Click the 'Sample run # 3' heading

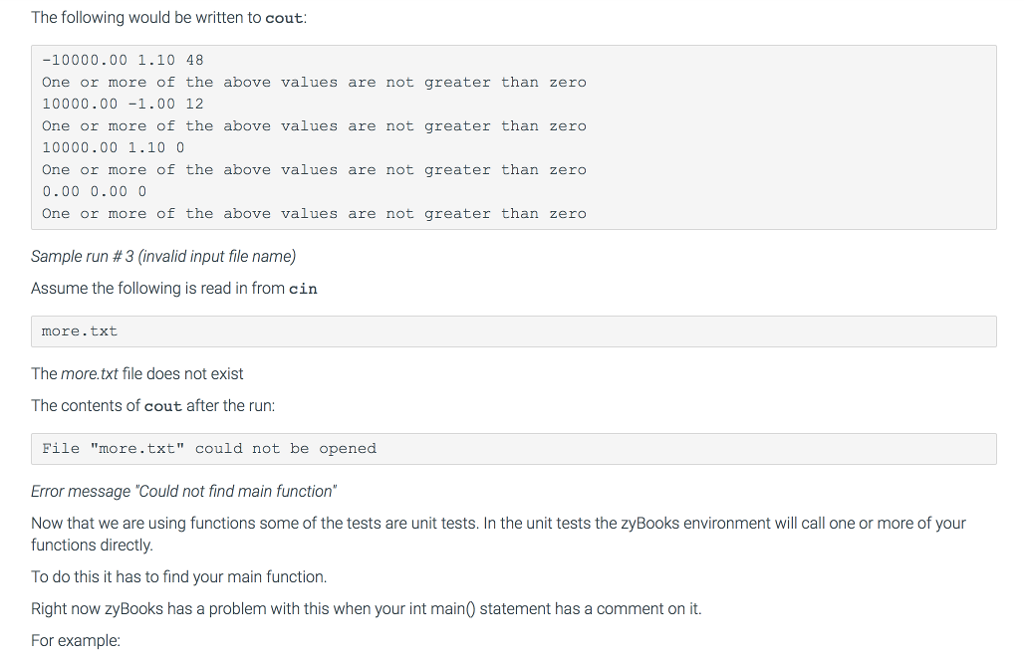point(163,257)
